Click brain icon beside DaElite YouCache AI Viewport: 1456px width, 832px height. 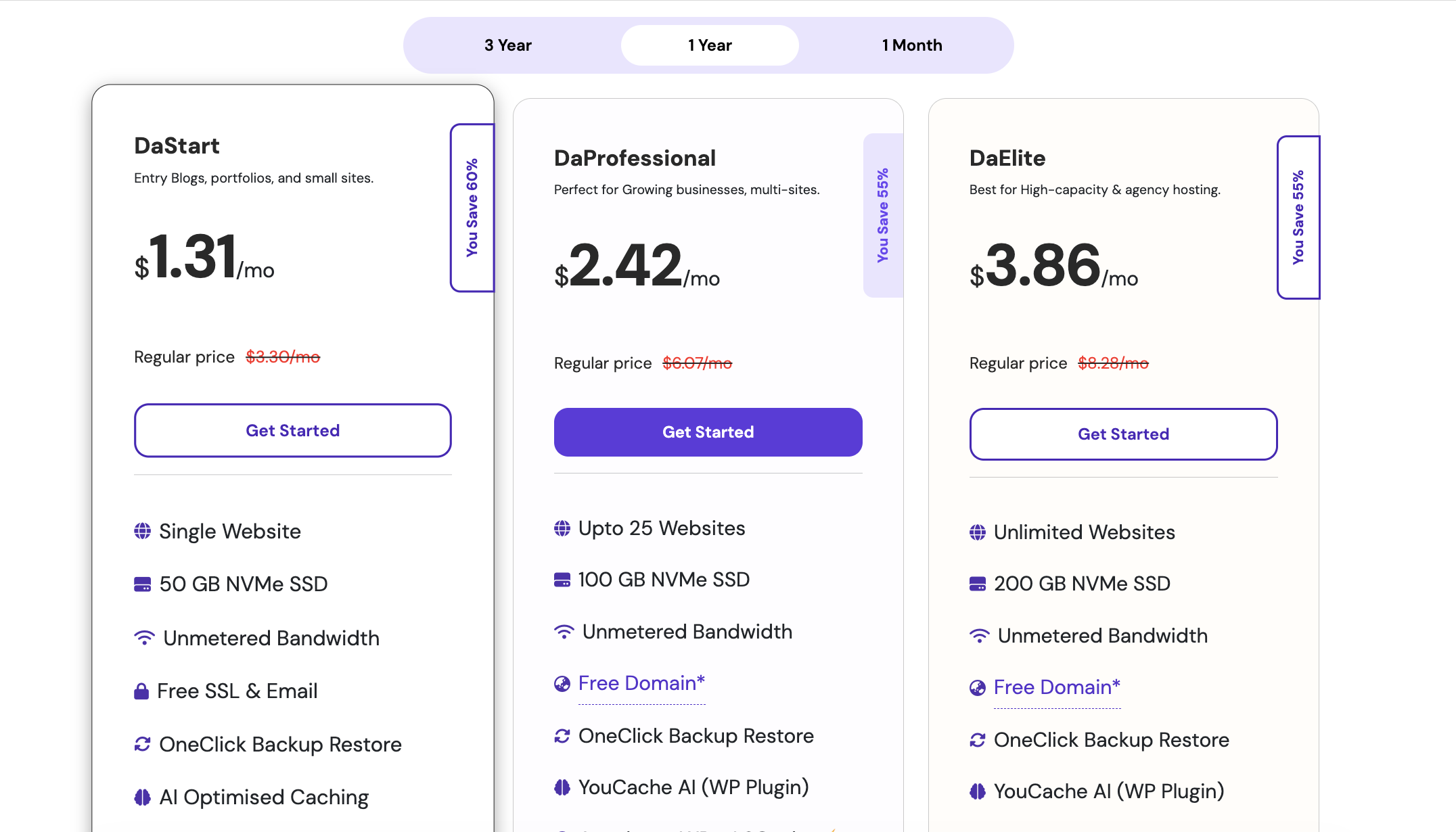click(978, 791)
